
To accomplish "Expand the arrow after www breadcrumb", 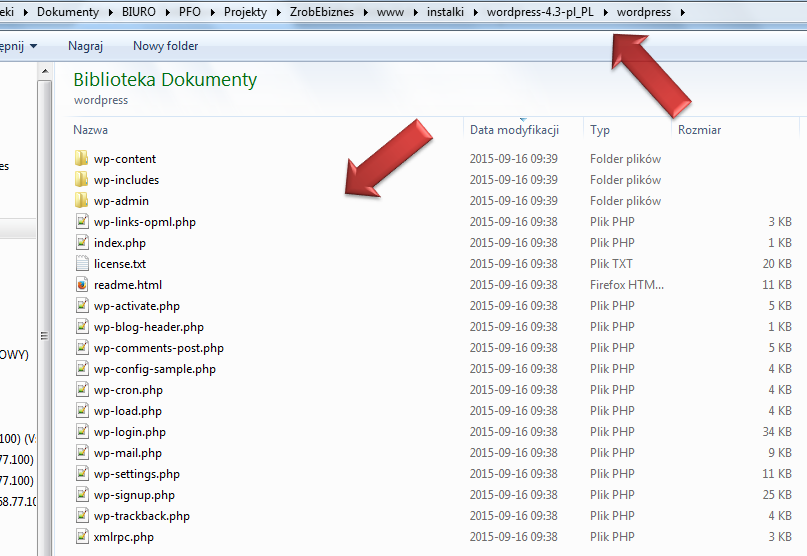I will [415, 12].
